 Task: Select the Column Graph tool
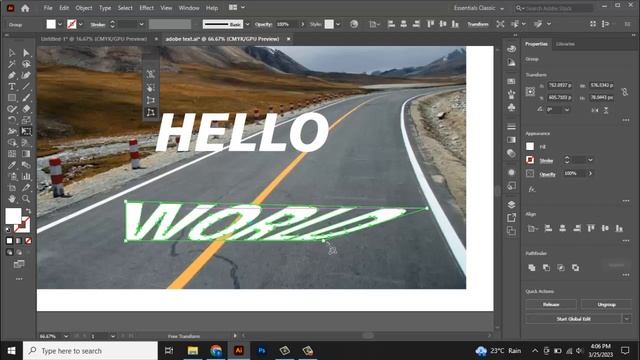[x=26, y=176]
